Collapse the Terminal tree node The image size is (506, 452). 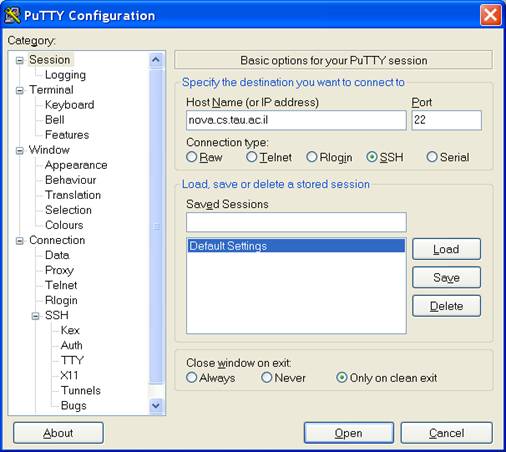tap(20, 90)
